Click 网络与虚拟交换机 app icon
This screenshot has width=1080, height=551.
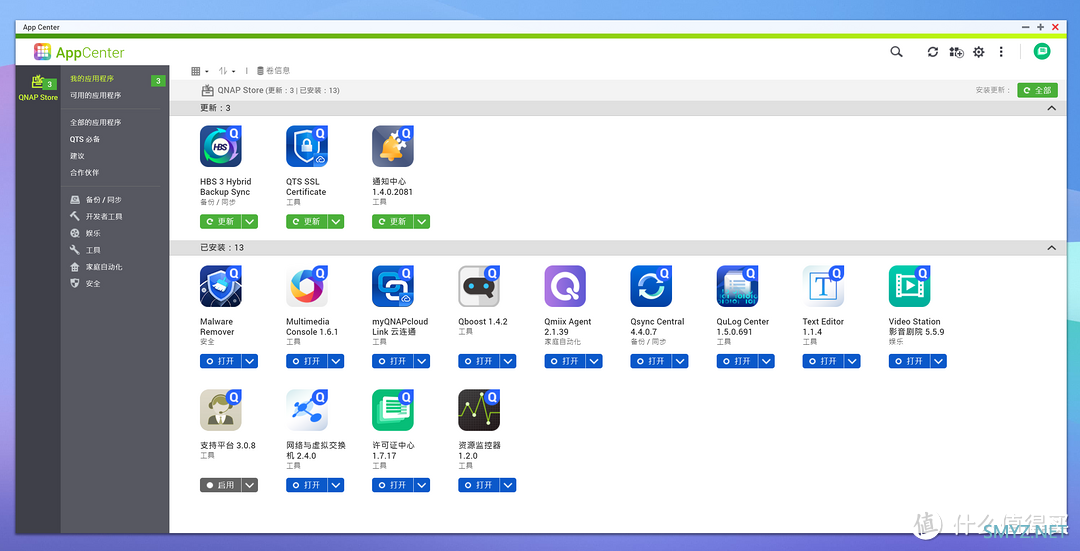[307, 410]
